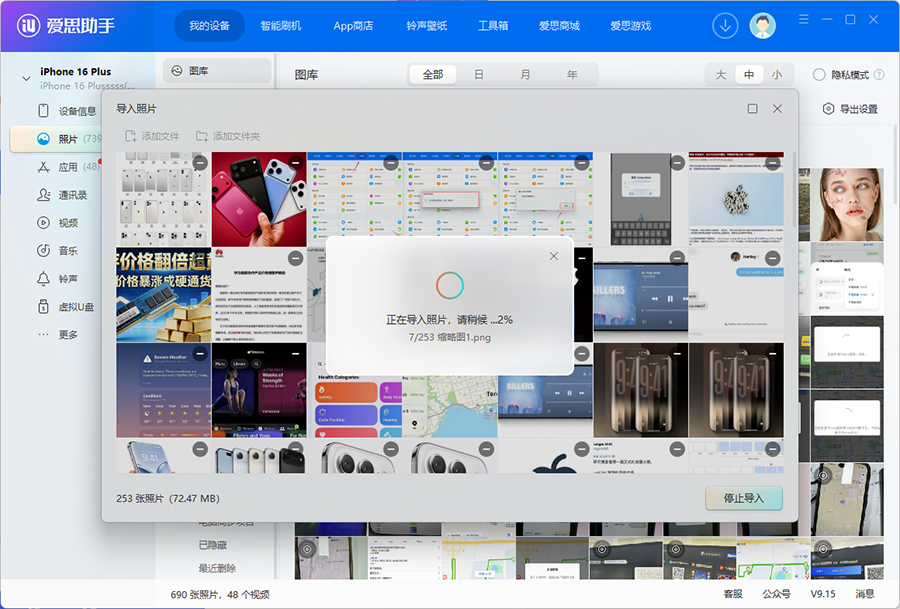
Task: Open the App商店 tab
Action: click(353, 26)
